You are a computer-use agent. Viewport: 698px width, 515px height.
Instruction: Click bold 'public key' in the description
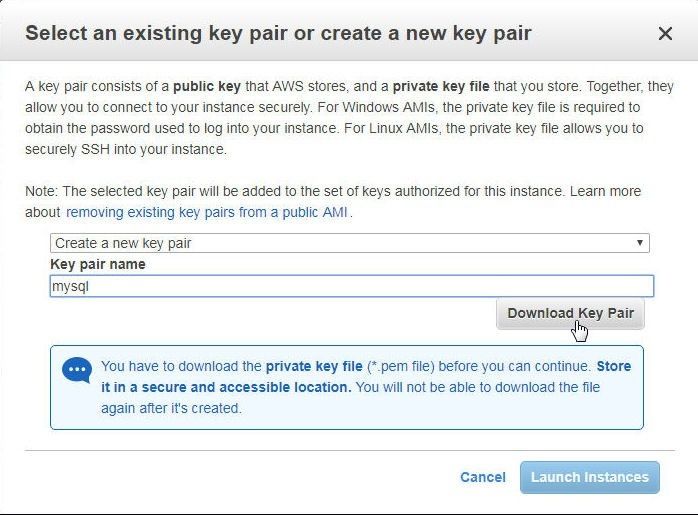pyautogui.click(x=207, y=86)
